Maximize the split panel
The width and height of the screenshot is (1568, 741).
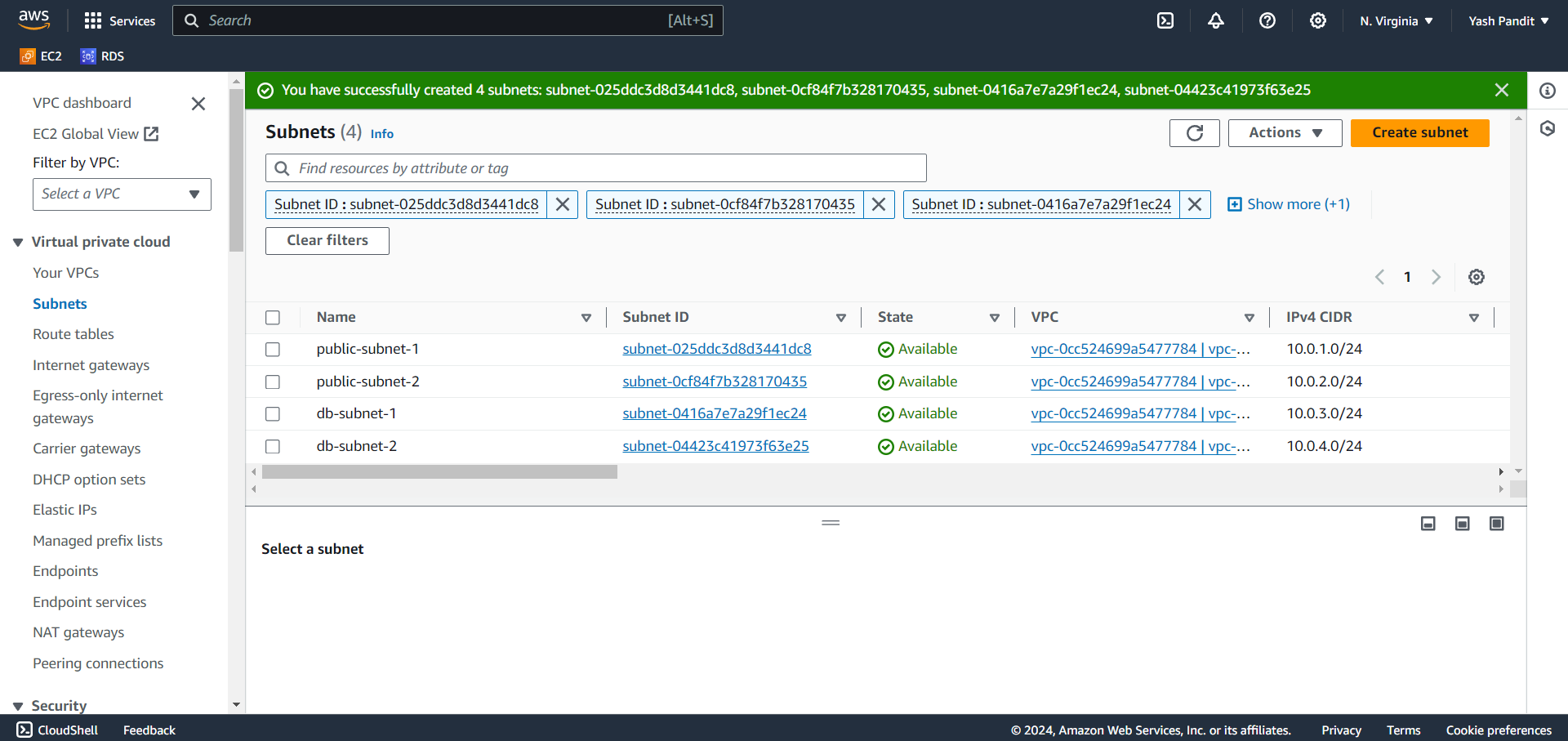tap(1497, 524)
